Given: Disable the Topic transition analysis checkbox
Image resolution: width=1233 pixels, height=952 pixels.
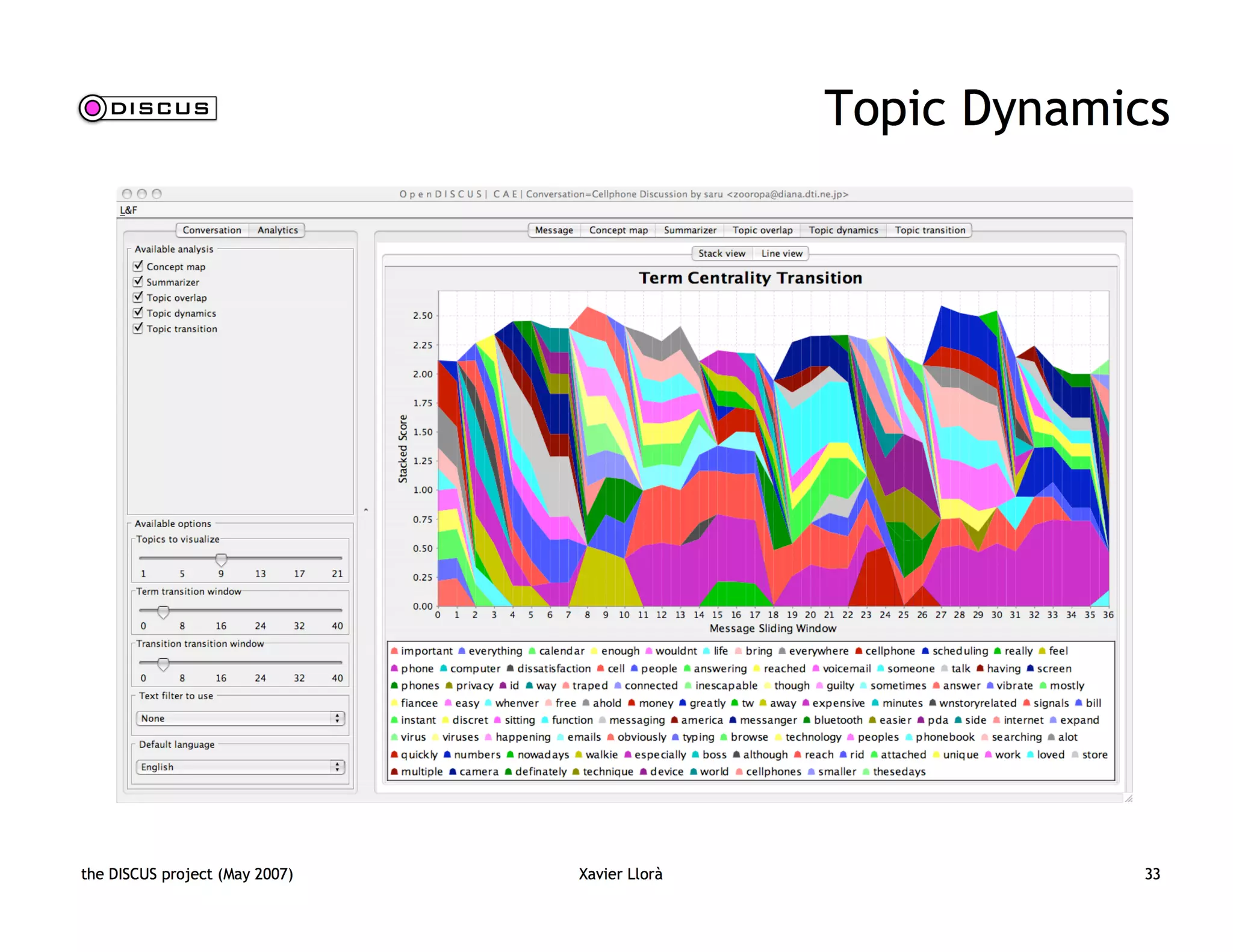Looking at the screenshot, I should [x=138, y=328].
